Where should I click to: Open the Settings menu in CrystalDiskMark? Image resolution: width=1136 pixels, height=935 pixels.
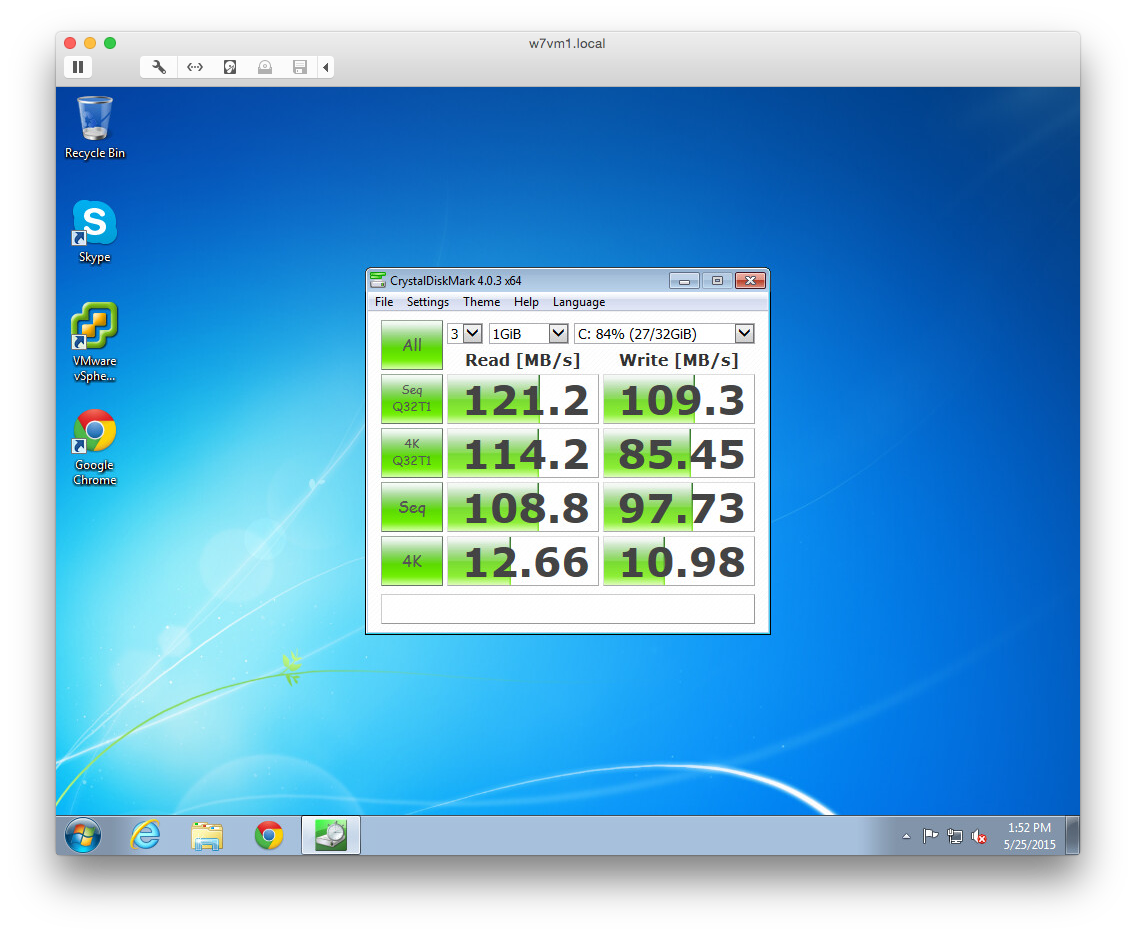[427, 302]
